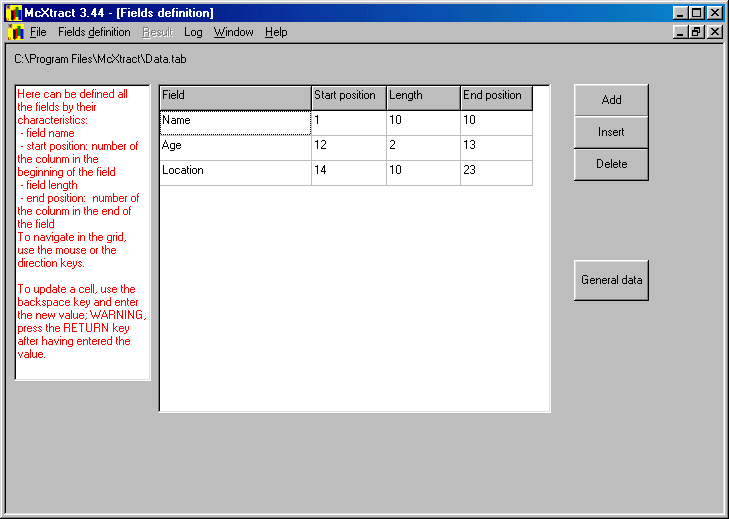Click the Length column header
This screenshot has height=519, width=729.
click(423, 98)
